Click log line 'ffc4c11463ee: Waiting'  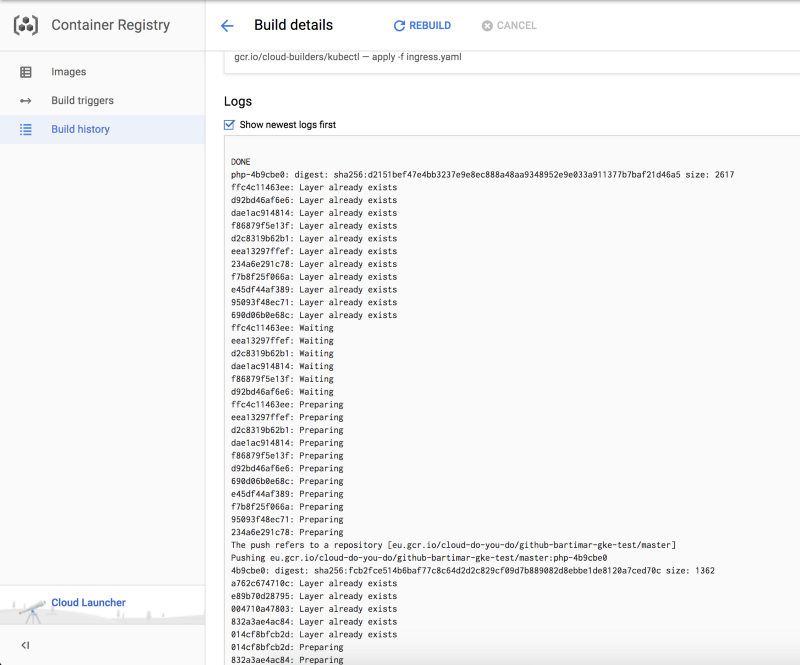tap(282, 328)
